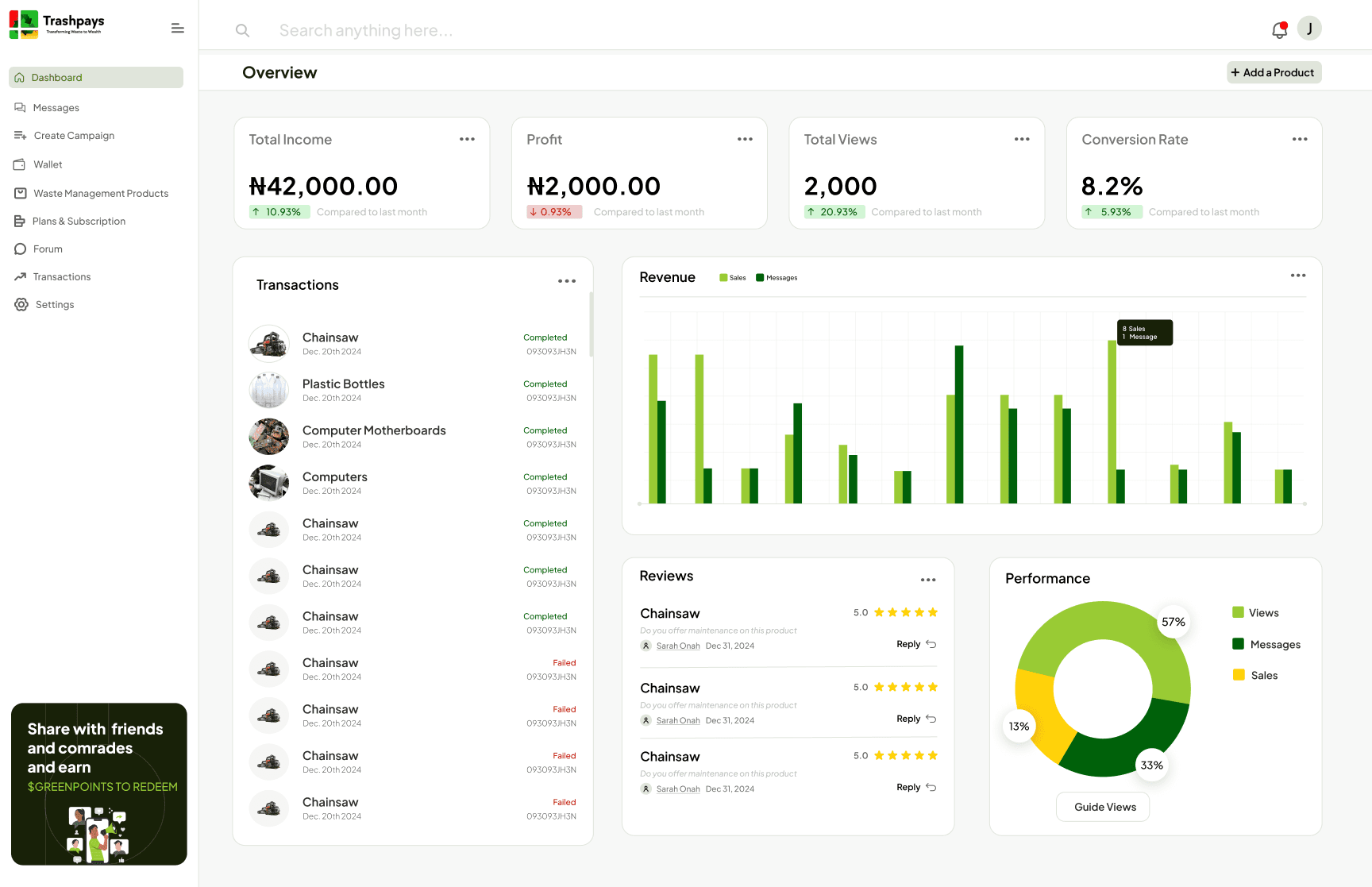Click the Forum chat bubble icon
Screen dimensions: 1372x887
[x=21, y=249]
